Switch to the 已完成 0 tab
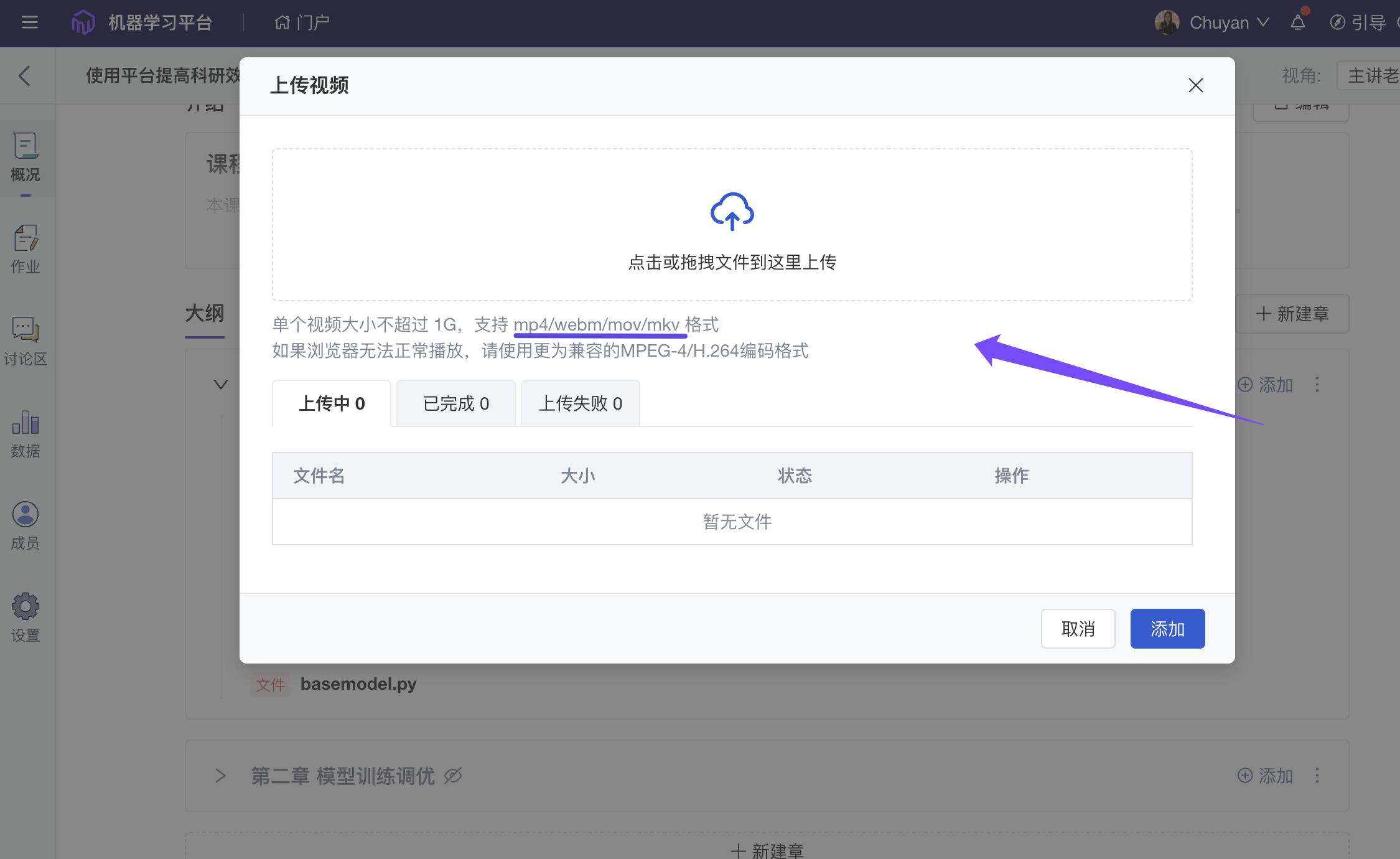The image size is (1400, 859). [x=455, y=403]
